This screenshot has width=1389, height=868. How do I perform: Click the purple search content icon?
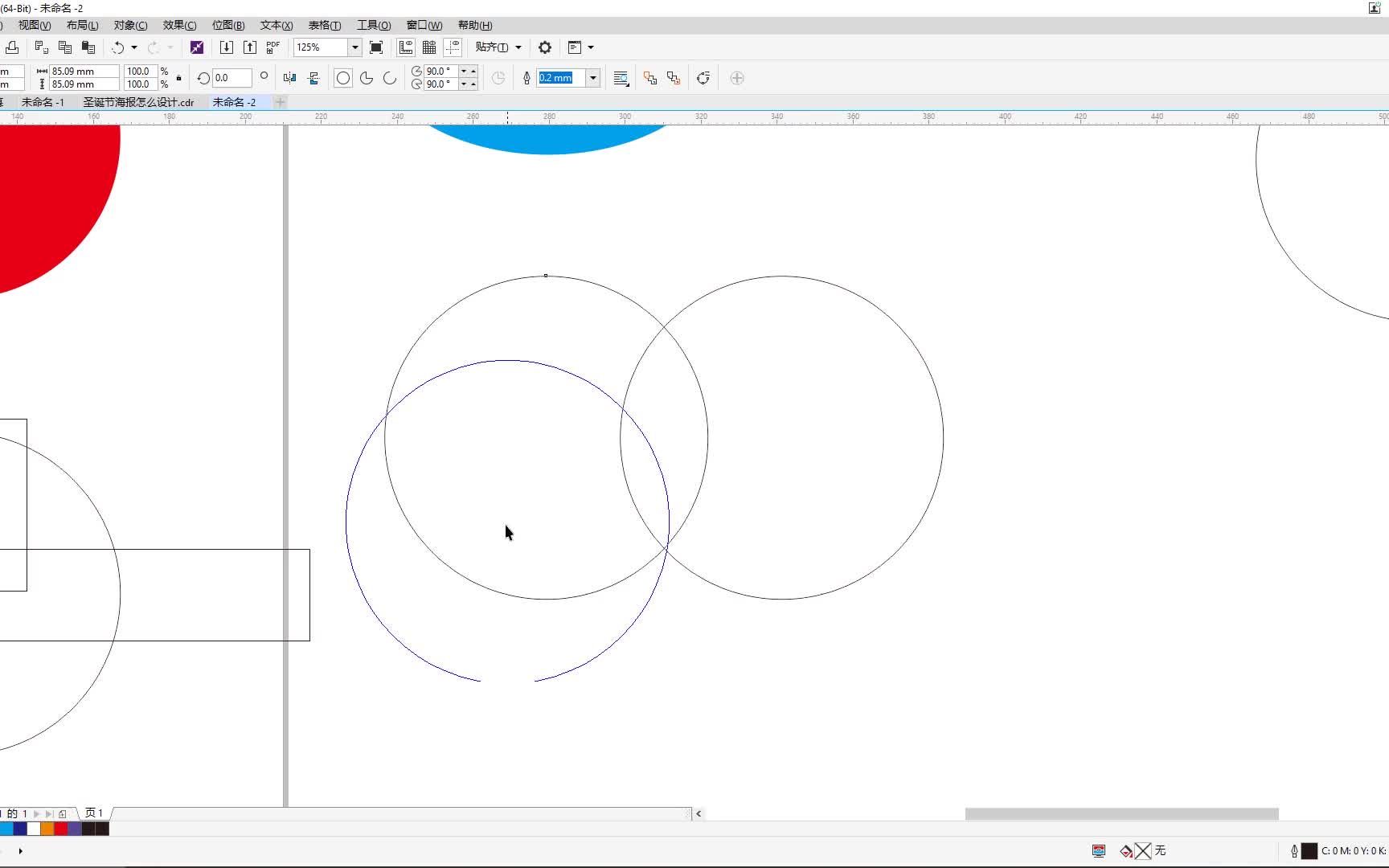pyautogui.click(x=197, y=47)
